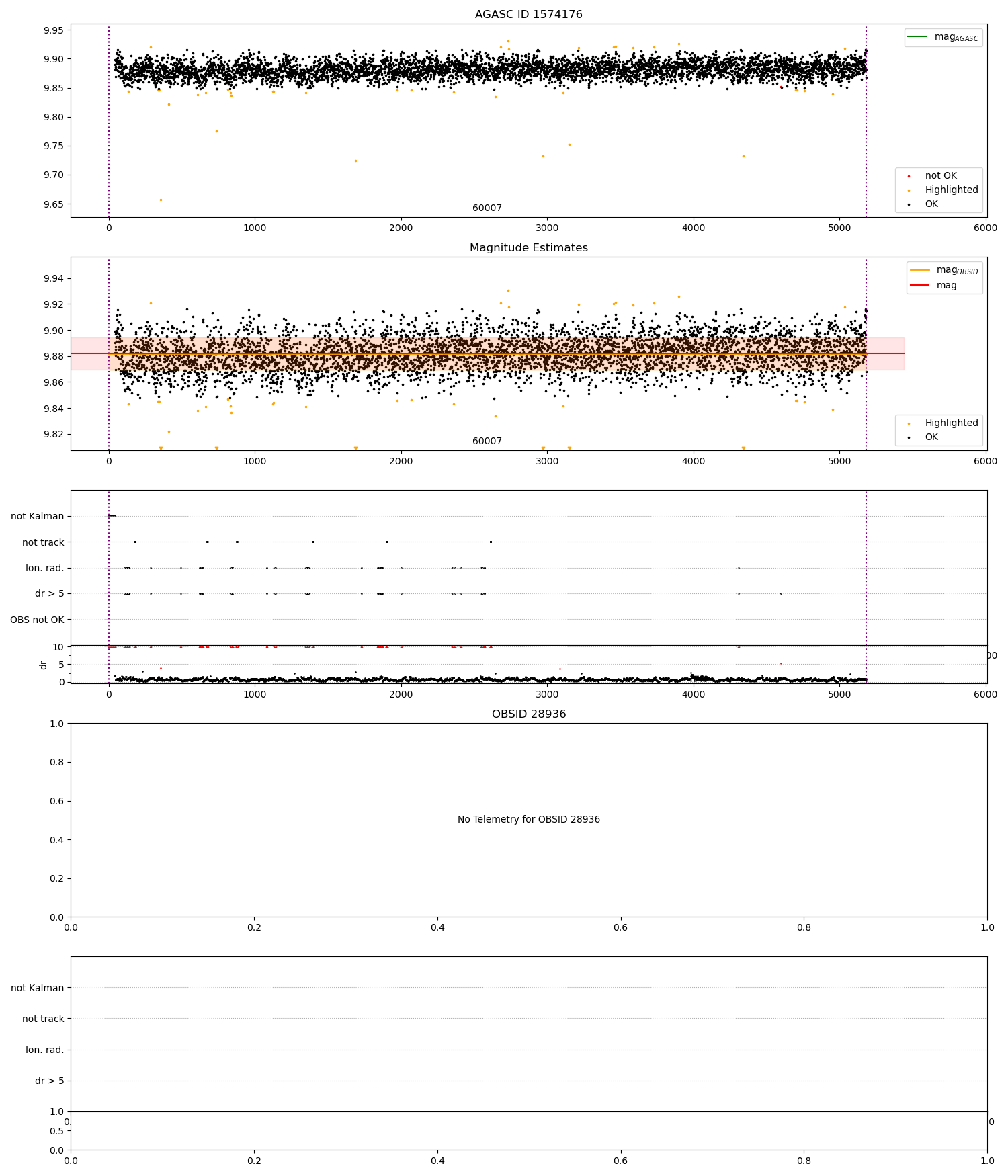
Task: Click the 9.88 y-axis tick label
Action: pos(54,357)
